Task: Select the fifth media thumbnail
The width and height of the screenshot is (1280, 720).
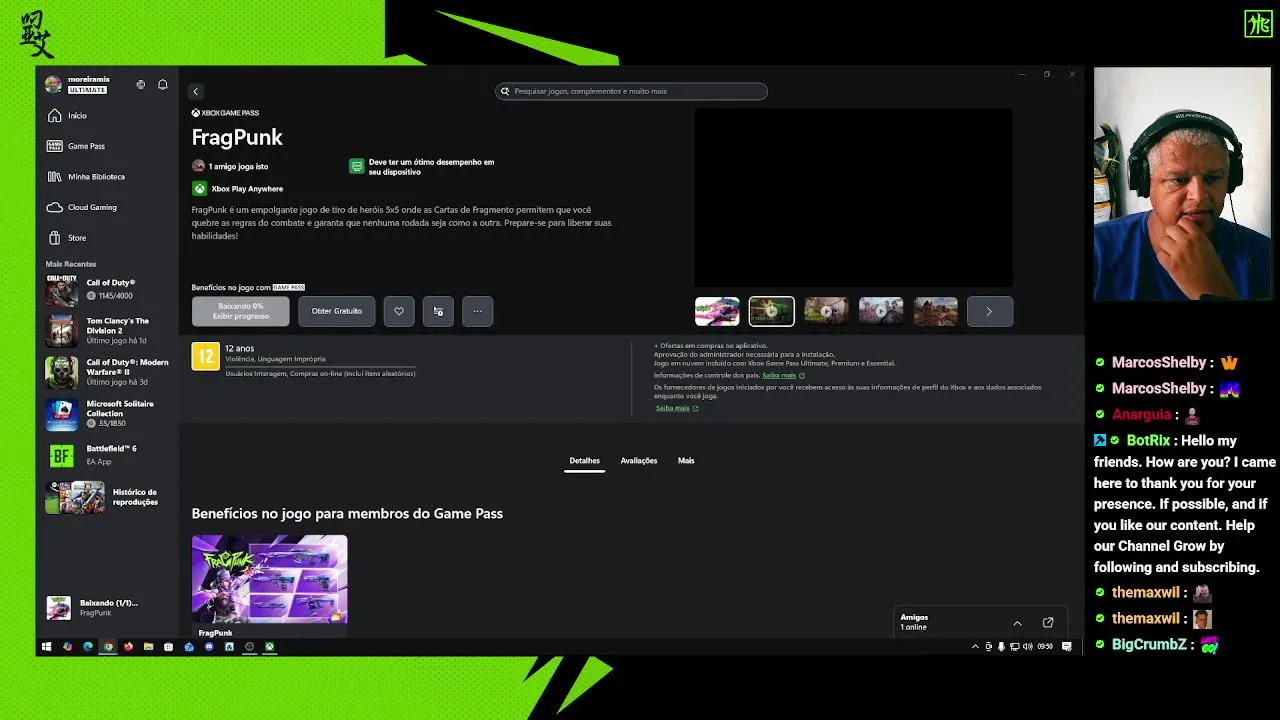Action: (935, 311)
